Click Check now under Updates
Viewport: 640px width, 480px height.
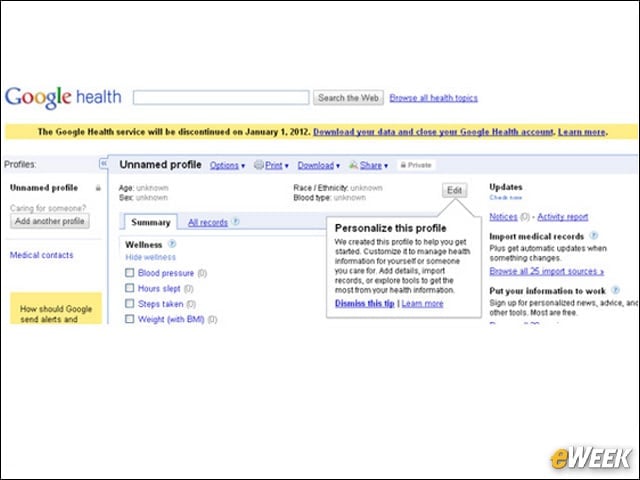506,198
